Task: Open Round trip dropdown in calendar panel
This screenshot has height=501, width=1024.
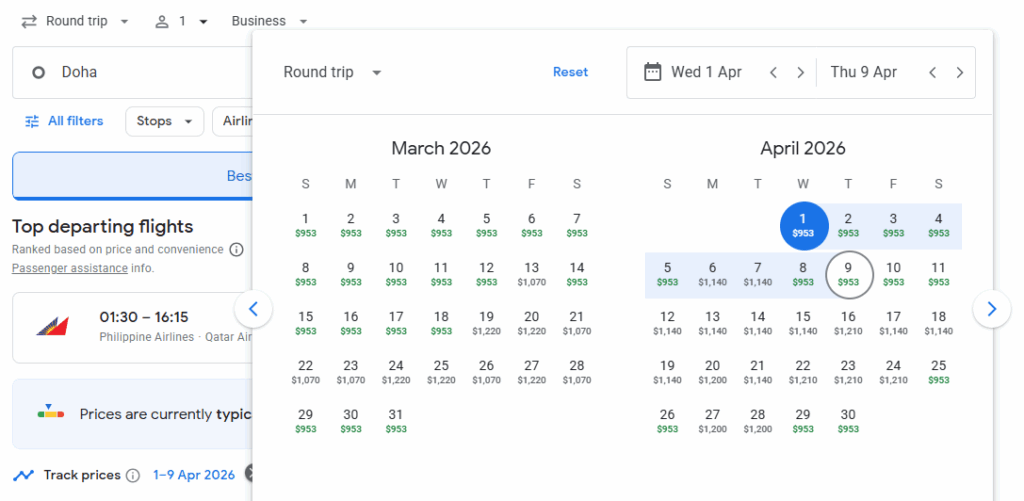Action: pos(332,72)
